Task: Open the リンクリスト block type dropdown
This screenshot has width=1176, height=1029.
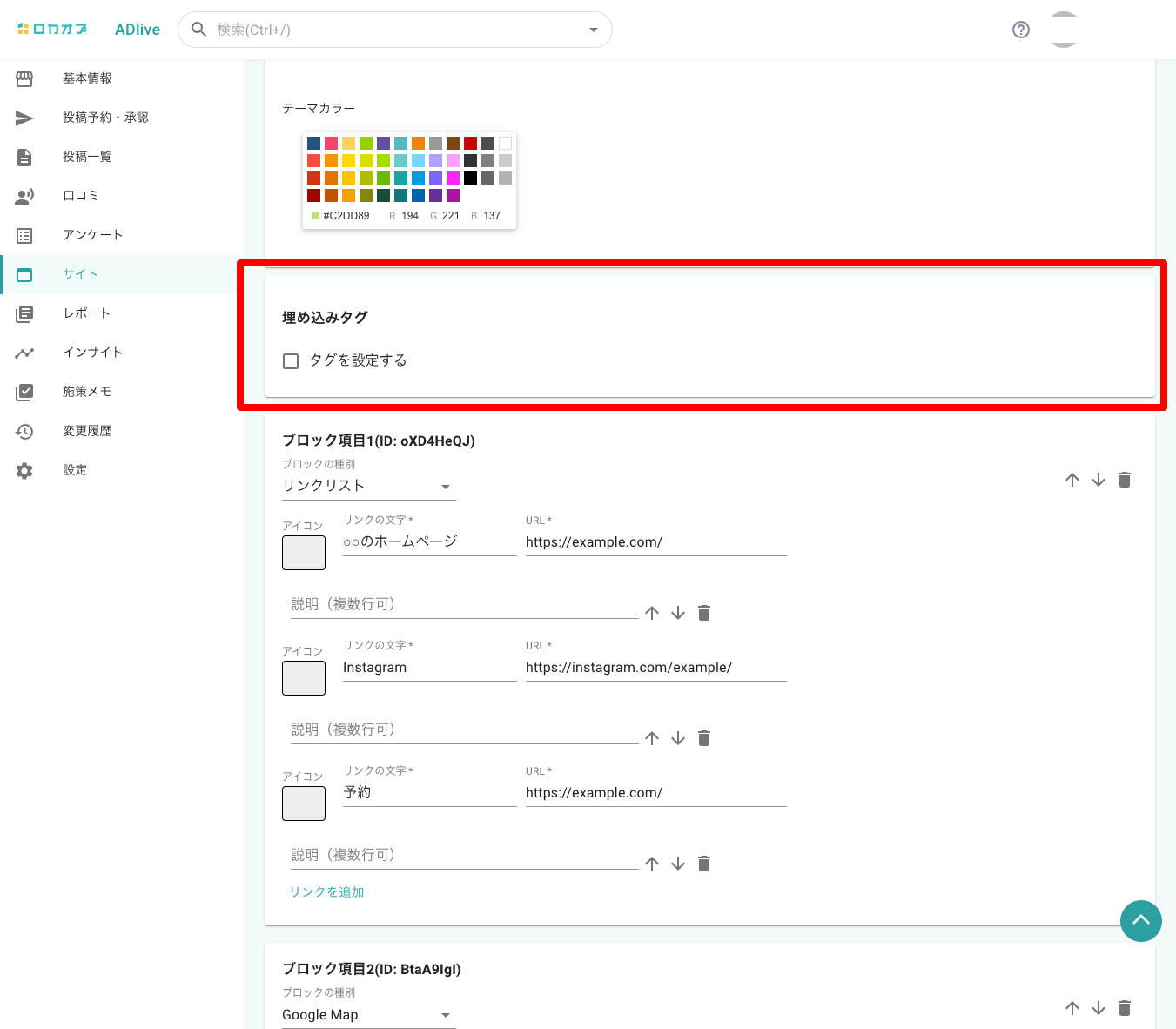Action: click(x=368, y=486)
